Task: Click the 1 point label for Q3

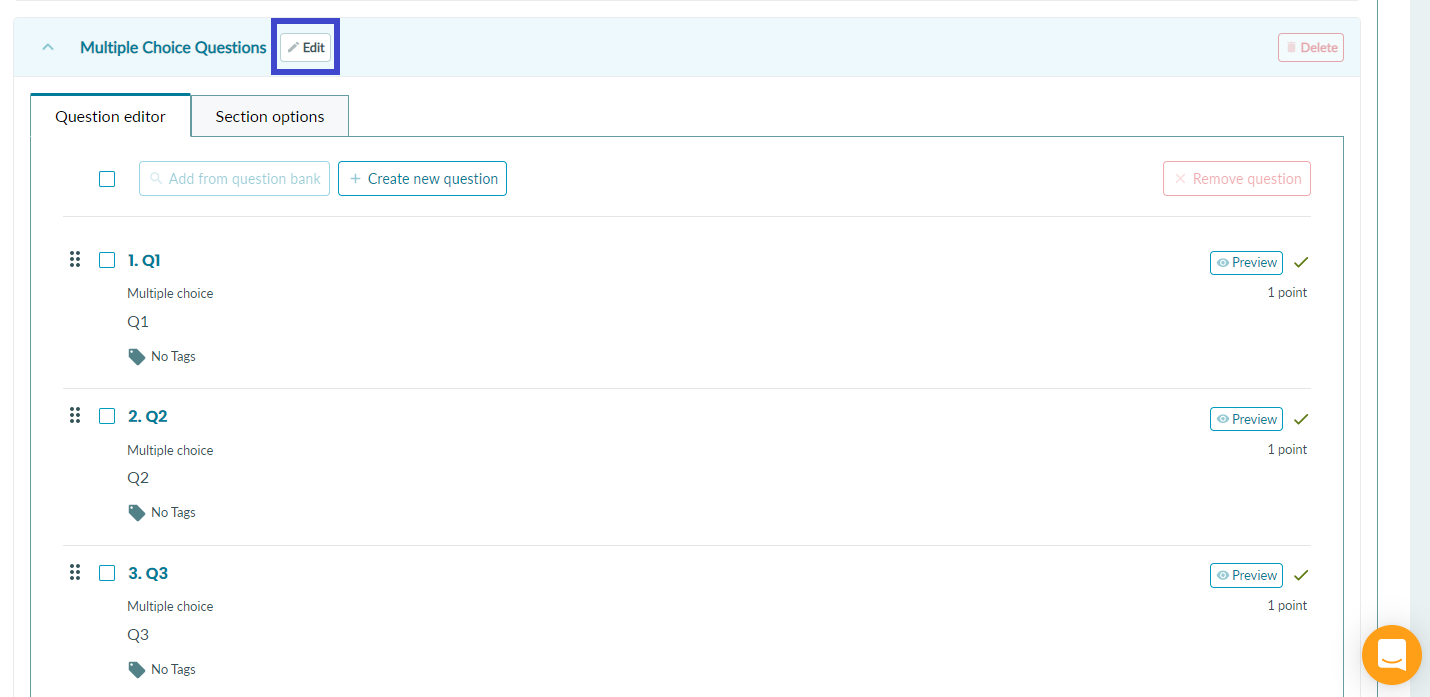Action: 1287,605
